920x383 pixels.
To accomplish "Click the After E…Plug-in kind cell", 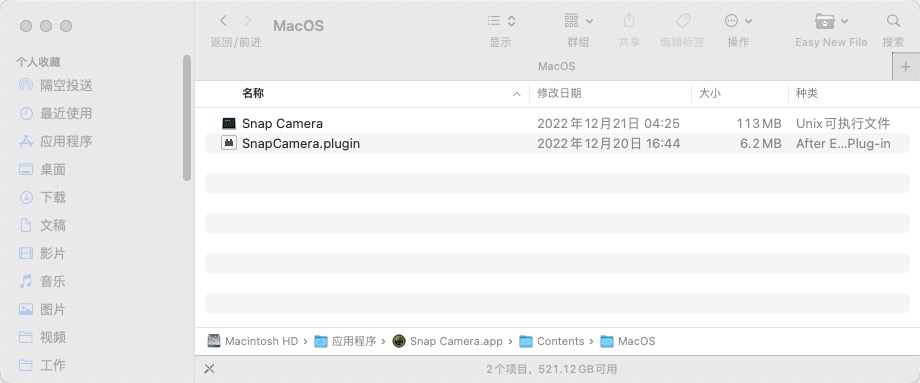I will [843, 143].
